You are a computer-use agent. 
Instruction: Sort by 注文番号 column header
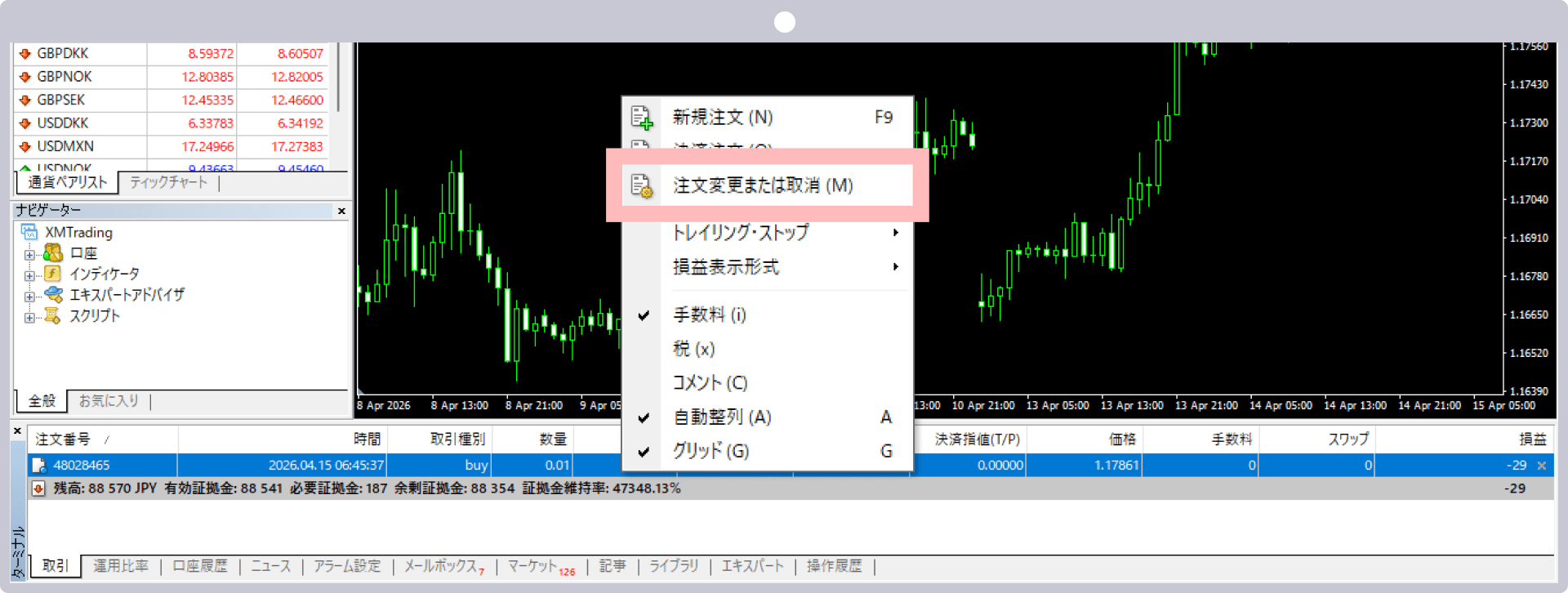(x=103, y=439)
